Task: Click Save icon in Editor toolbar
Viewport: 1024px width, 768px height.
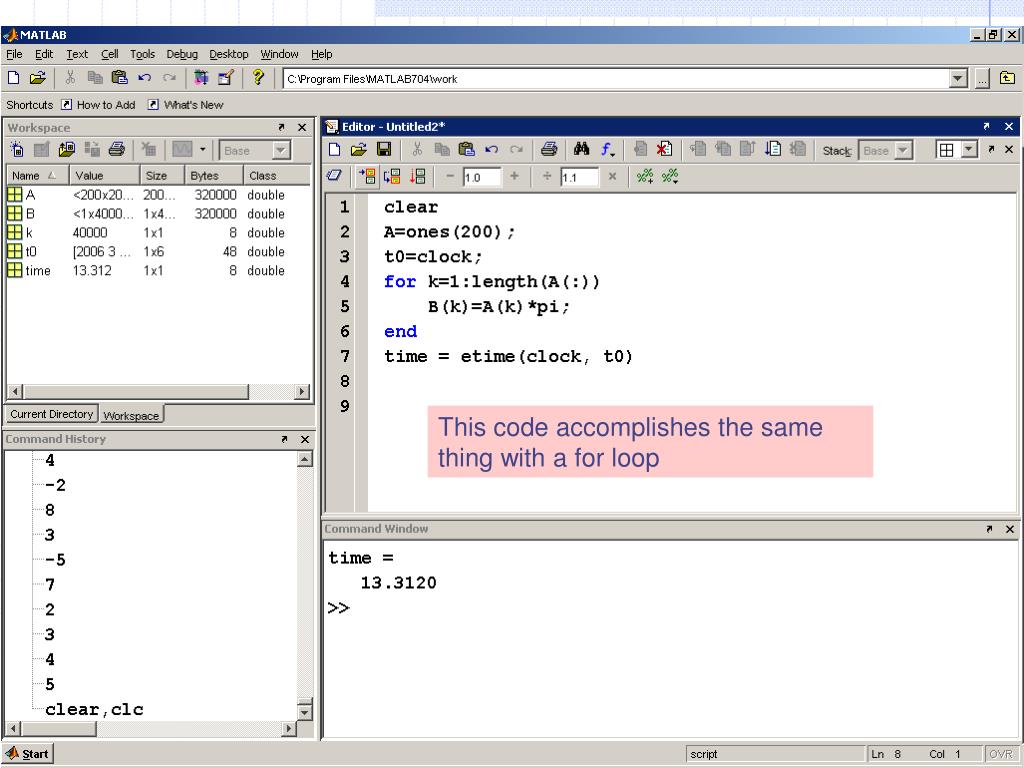Action: coord(384,150)
